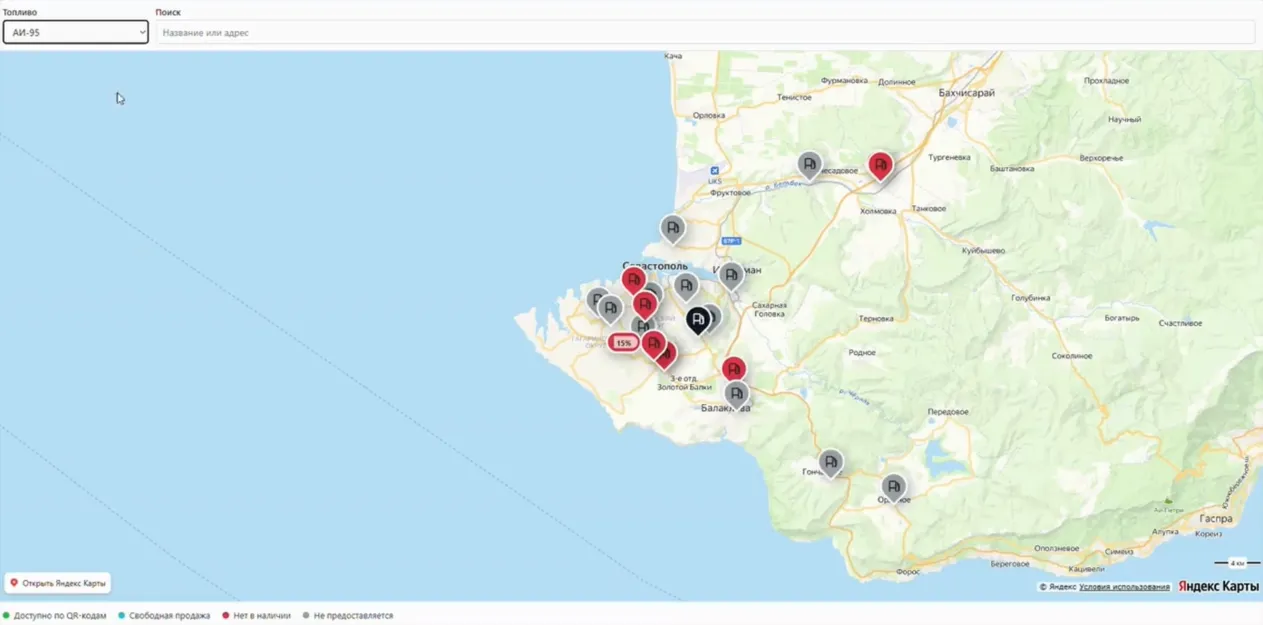Click the gray fuel marker near Гончарное
This screenshot has height=625, width=1263.
[830, 463]
